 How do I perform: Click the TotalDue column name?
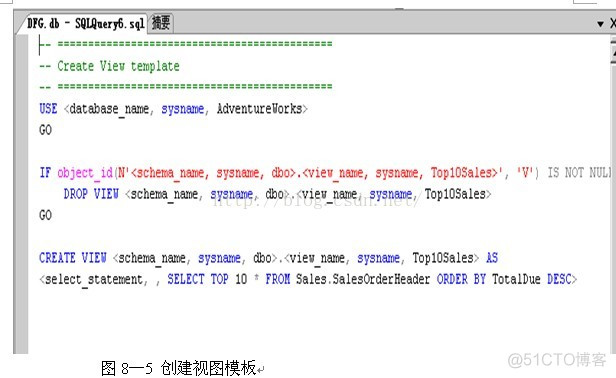pos(516,279)
